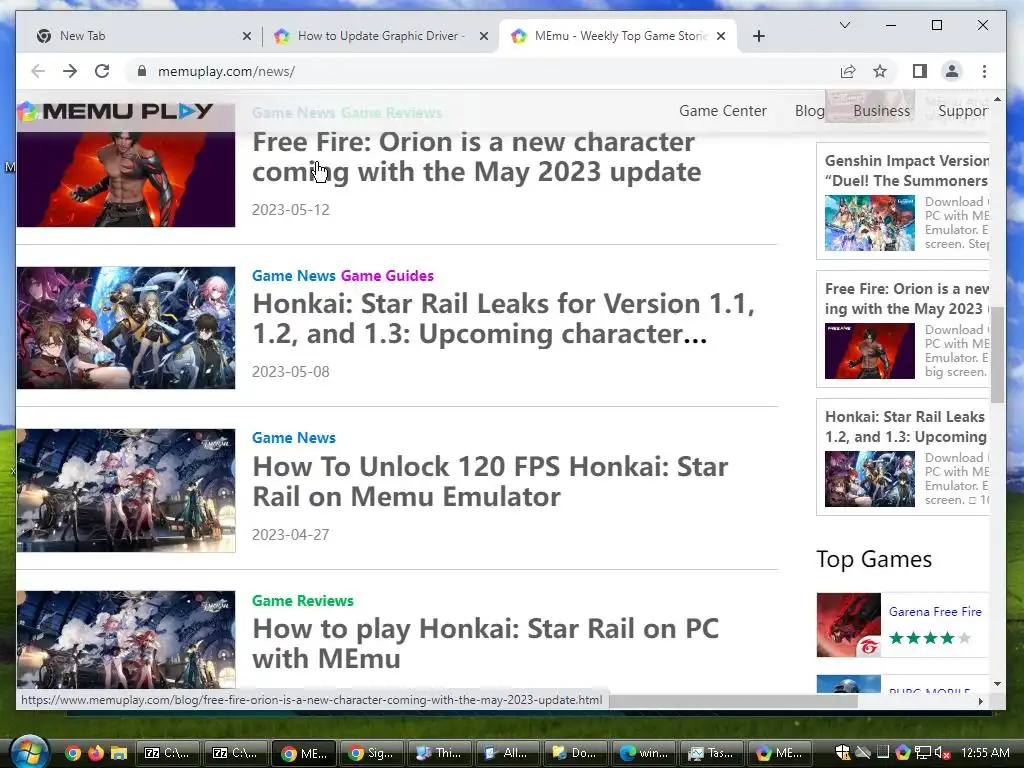Switch to the Do... folder taskbar window

click(575, 754)
